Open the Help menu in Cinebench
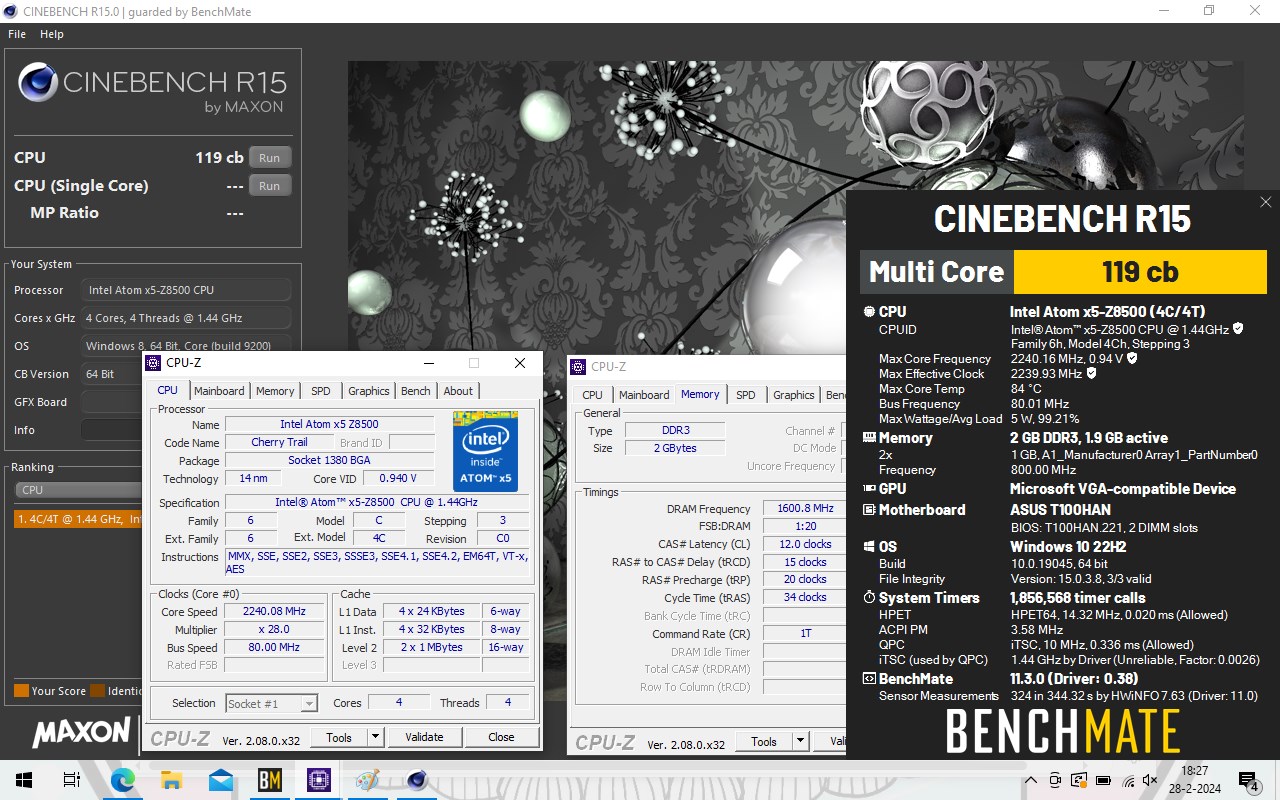The width and height of the screenshot is (1280, 800). coord(52,34)
